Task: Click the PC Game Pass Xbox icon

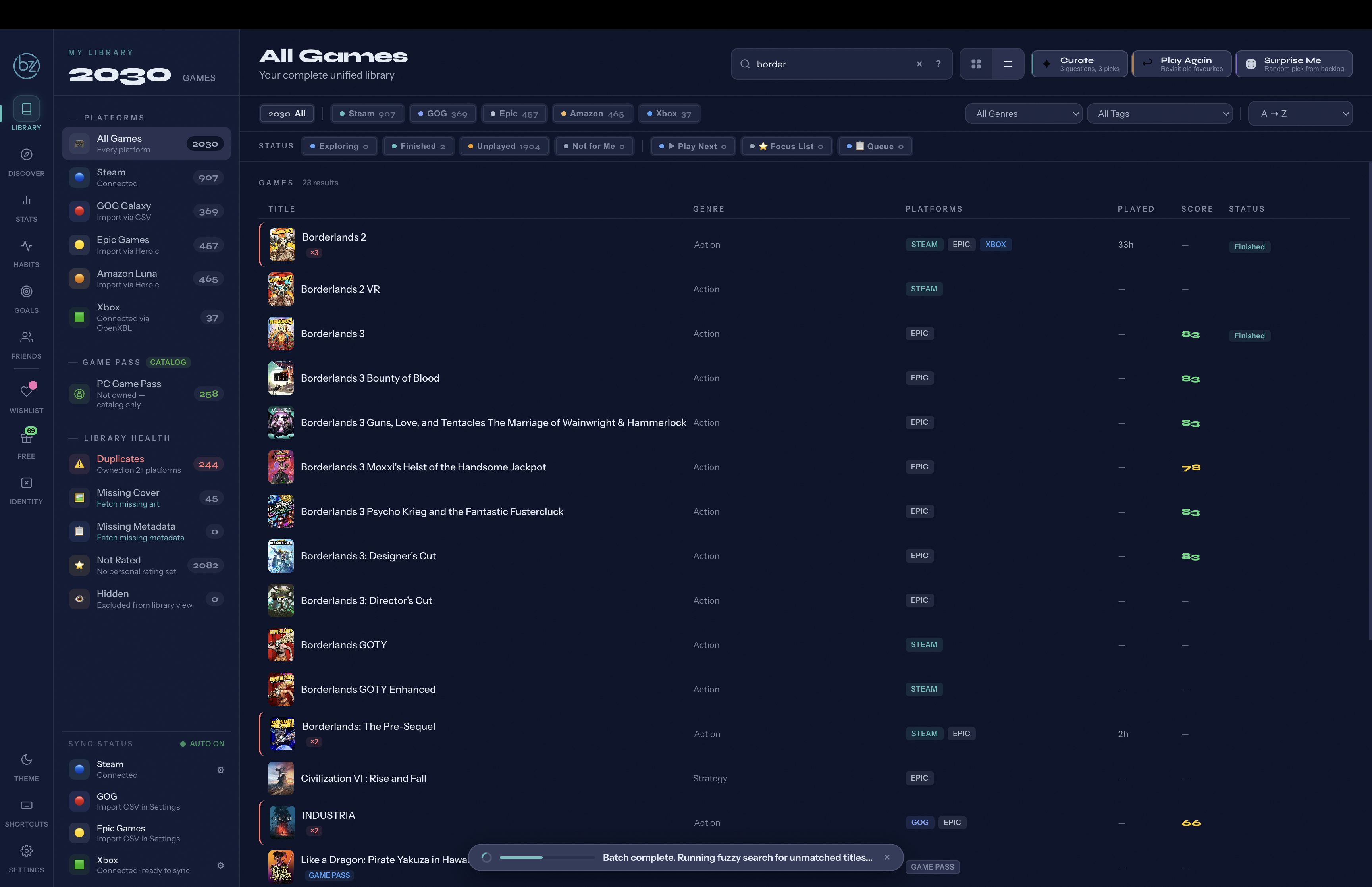Action: coord(79,394)
